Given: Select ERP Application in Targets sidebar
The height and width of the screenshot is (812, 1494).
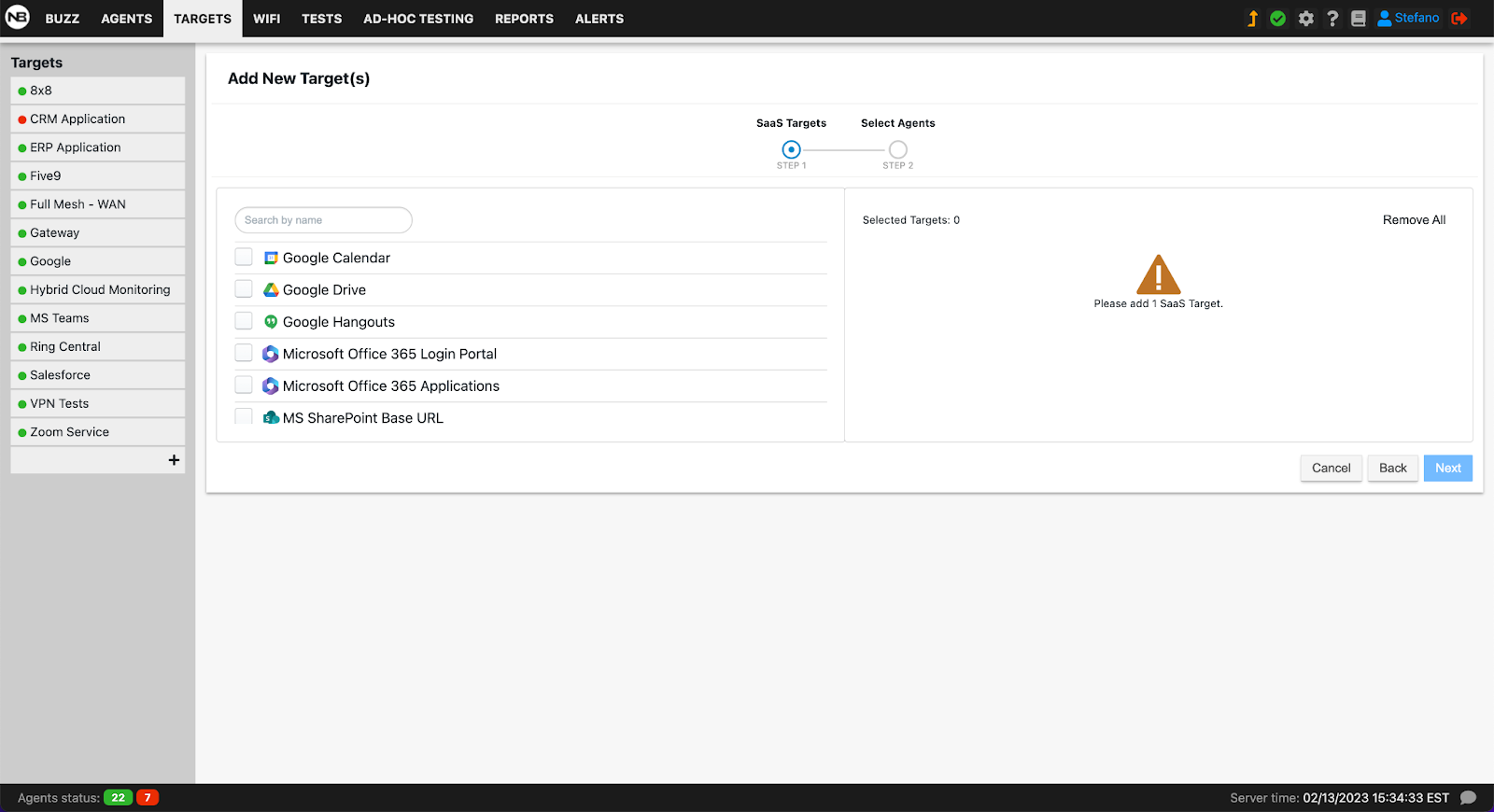Looking at the screenshot, I should coord(98,147).
